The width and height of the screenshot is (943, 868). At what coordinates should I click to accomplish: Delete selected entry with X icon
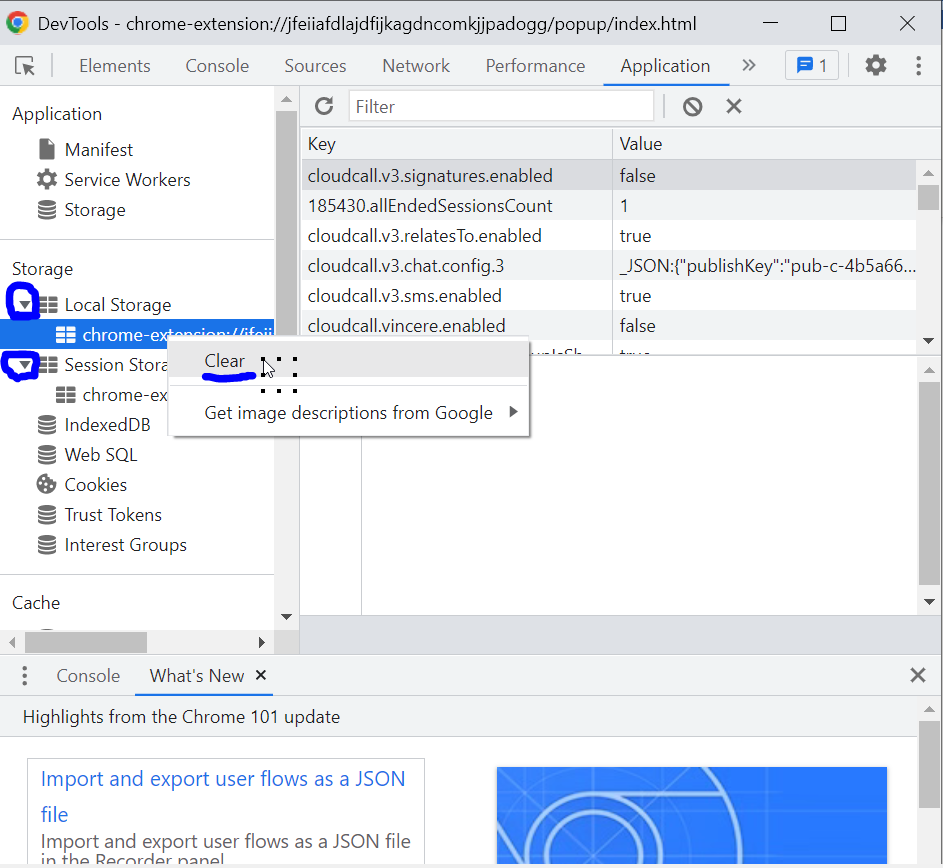point(734,106)
